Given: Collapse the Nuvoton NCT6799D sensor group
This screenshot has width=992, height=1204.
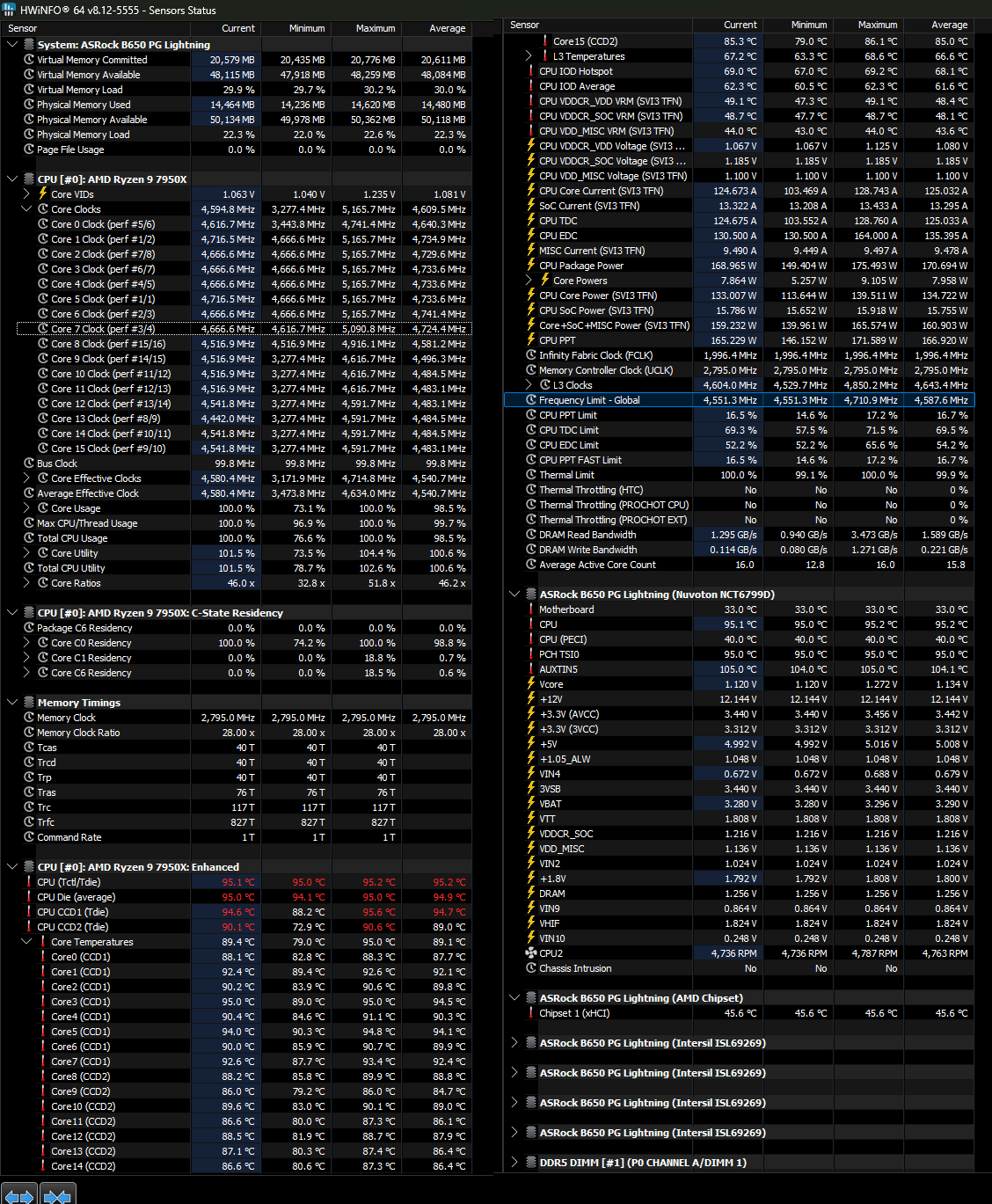Looking at the screenshot, I should click(514, 595).
